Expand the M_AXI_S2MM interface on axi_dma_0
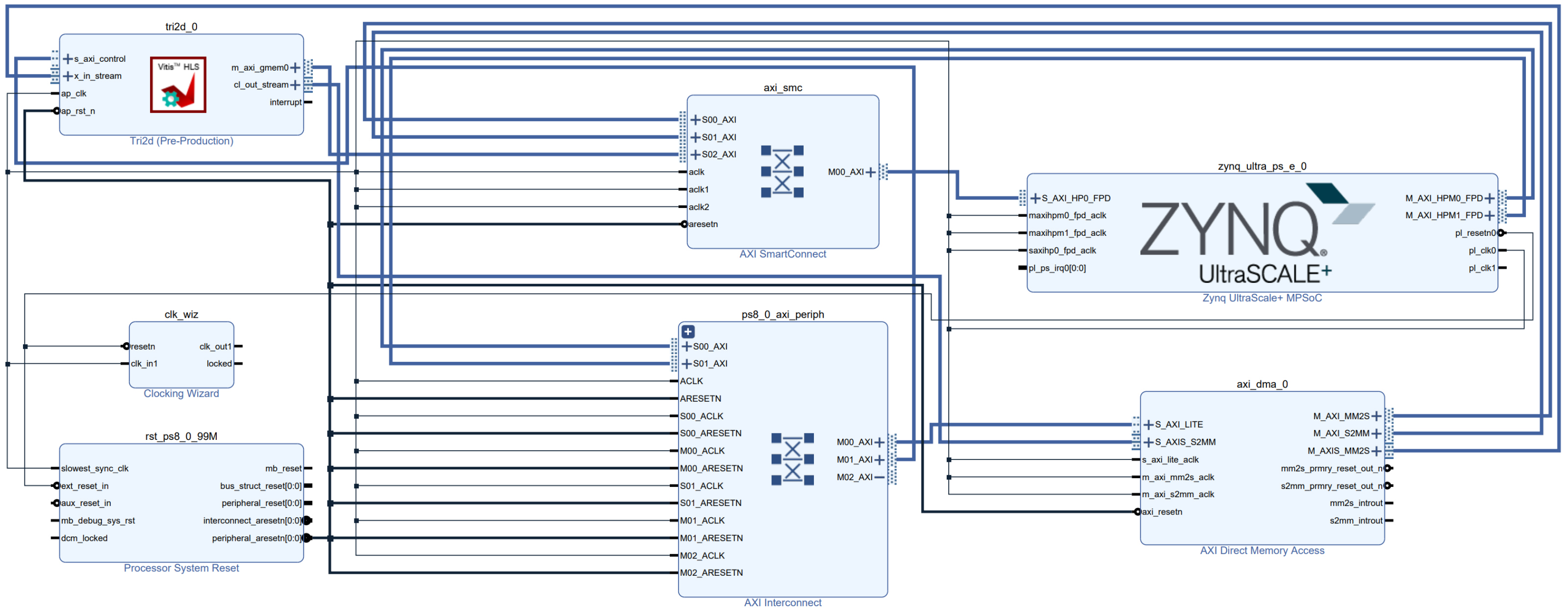 [1376, 433]
